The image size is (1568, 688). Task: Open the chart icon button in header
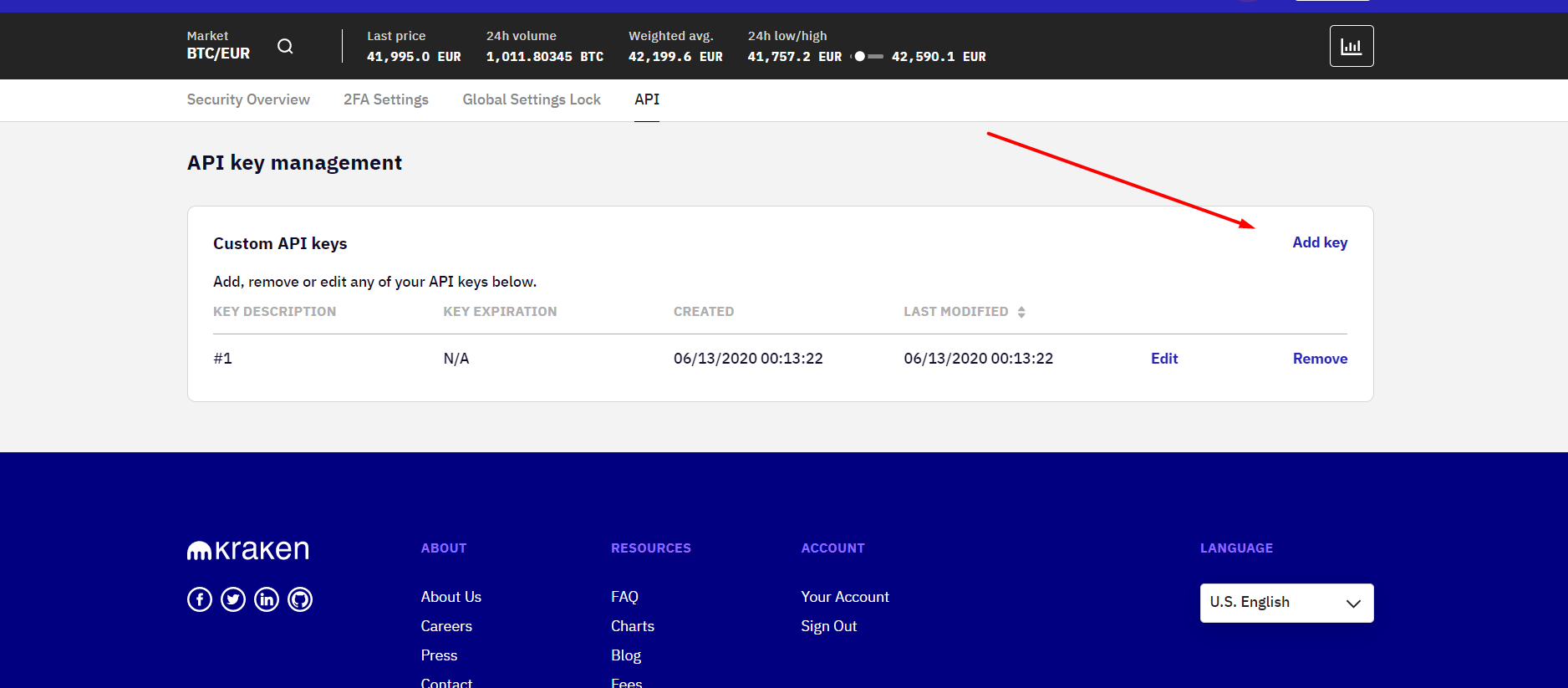point(1352,46)
